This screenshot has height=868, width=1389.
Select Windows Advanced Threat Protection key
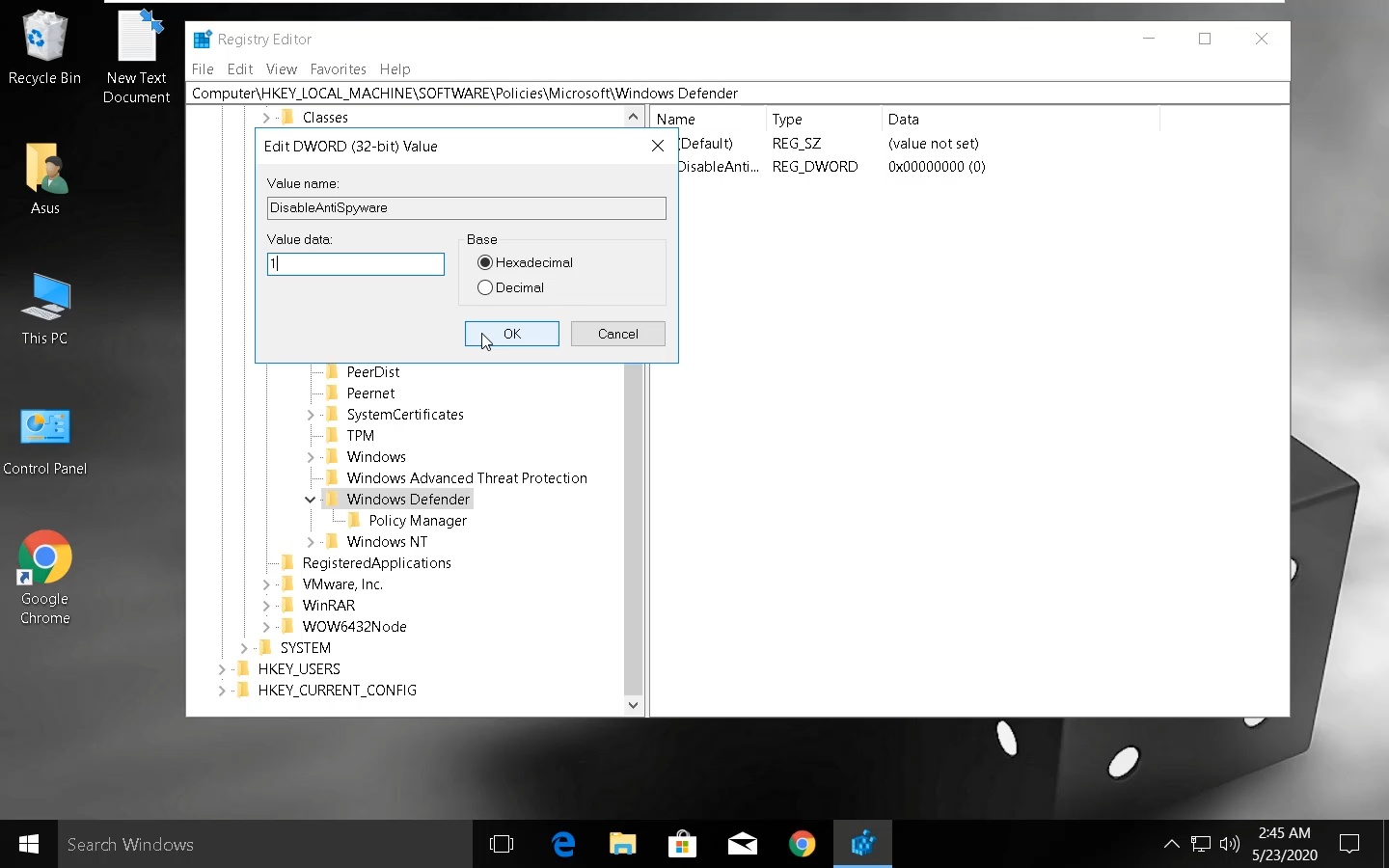click(467, 478)
